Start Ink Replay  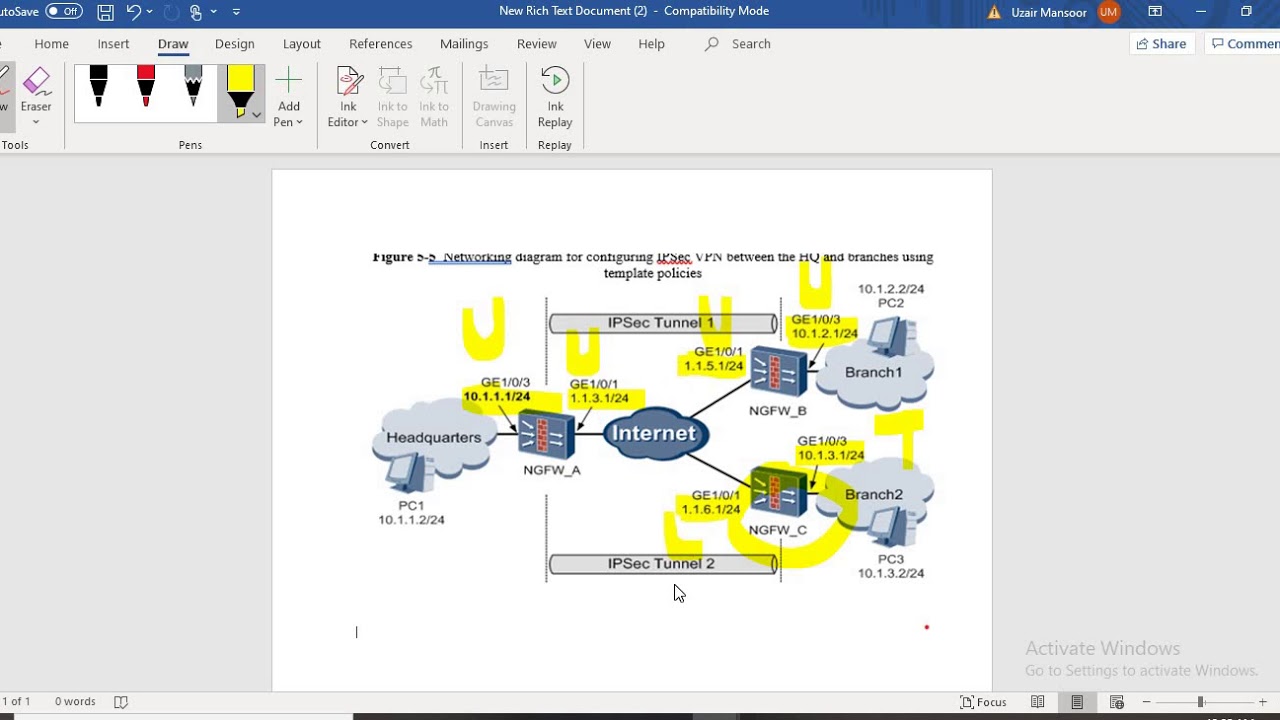(x=555, y=97)
